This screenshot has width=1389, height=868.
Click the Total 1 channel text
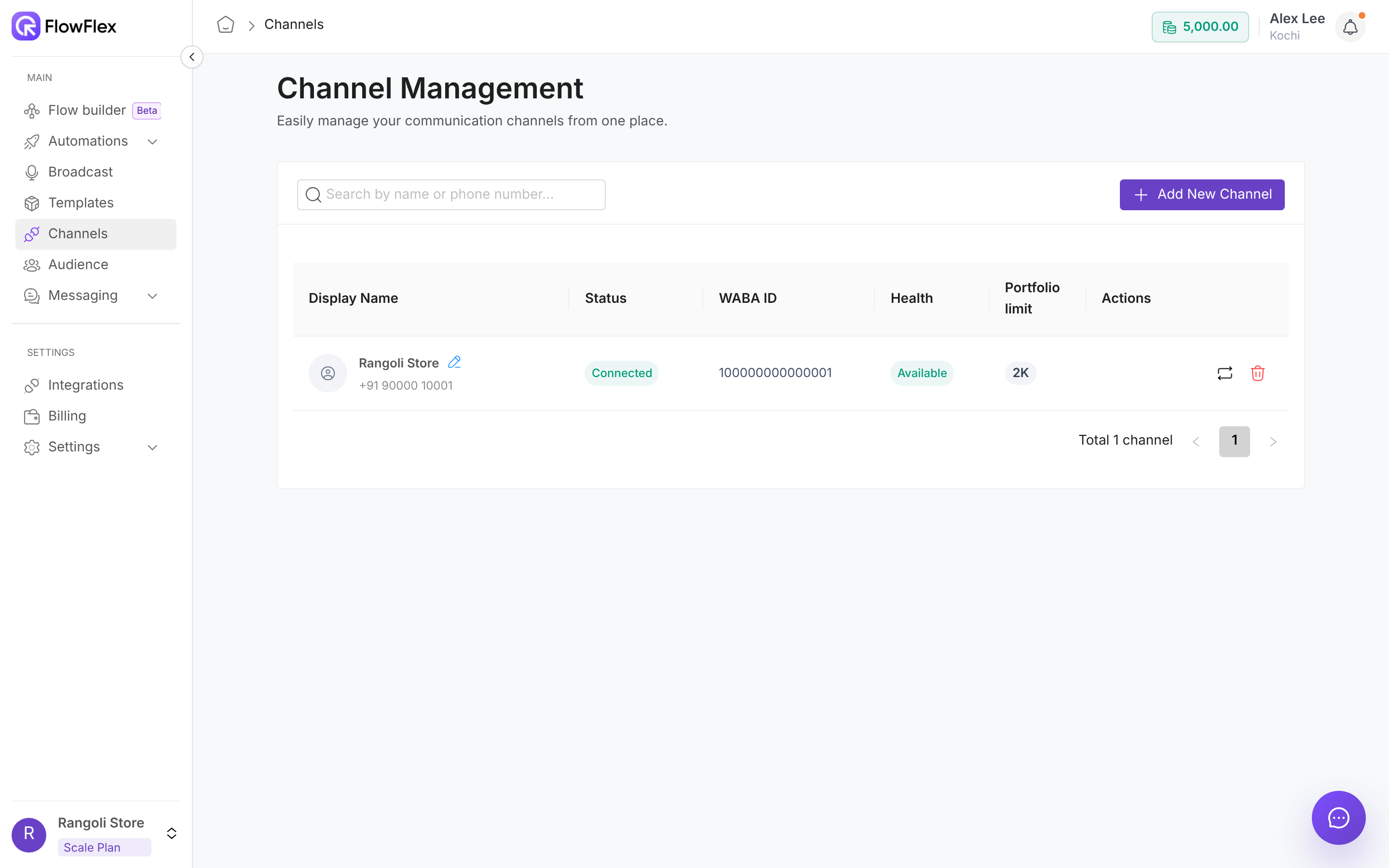[x=1125, y=440]
